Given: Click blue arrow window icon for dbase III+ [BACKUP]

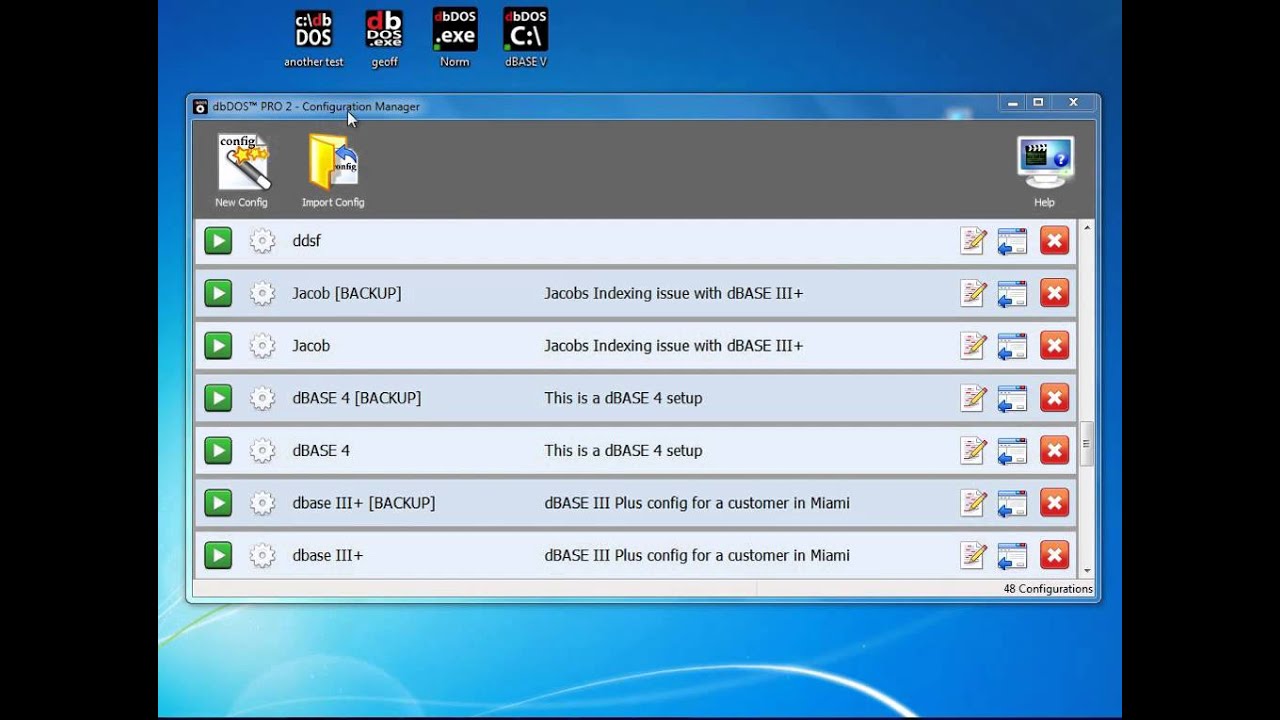Looking at the screenshot, I should point(1012,503).
